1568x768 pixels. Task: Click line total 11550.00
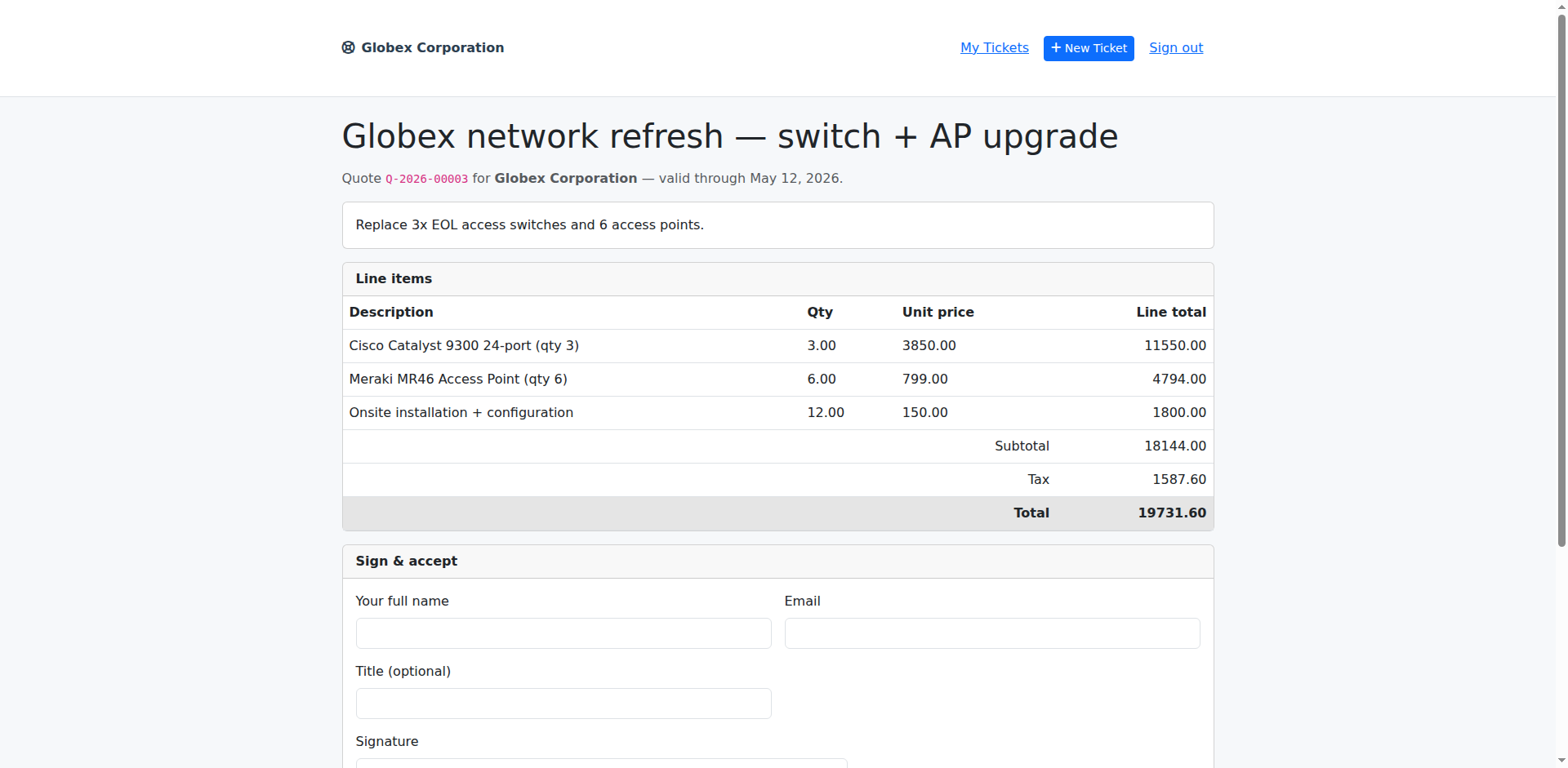click(1175, 345)
